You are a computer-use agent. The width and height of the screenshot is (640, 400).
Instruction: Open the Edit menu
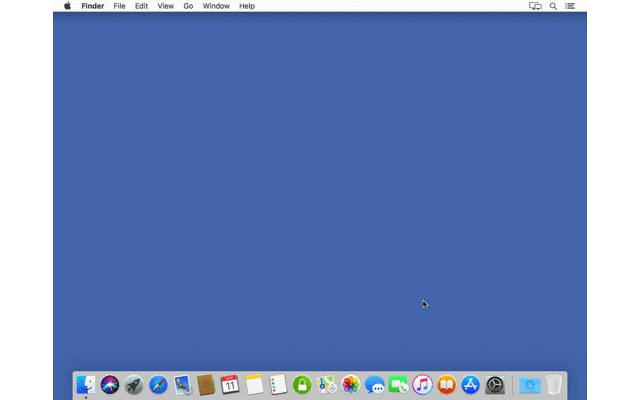141,6
